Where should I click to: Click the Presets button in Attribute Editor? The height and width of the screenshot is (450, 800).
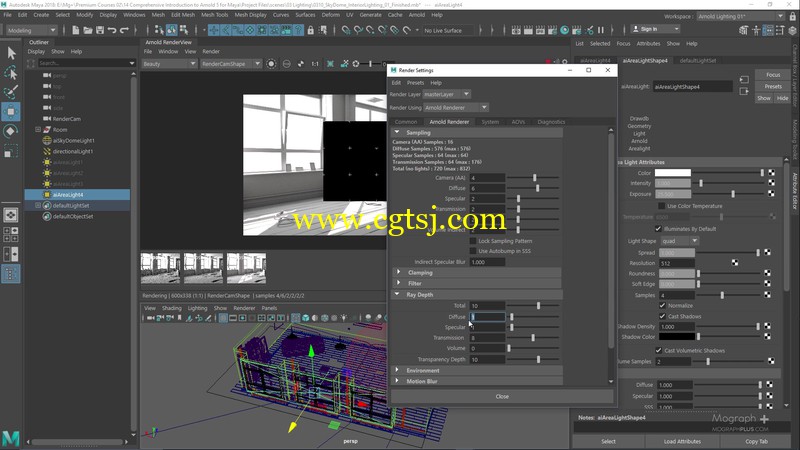773,86
